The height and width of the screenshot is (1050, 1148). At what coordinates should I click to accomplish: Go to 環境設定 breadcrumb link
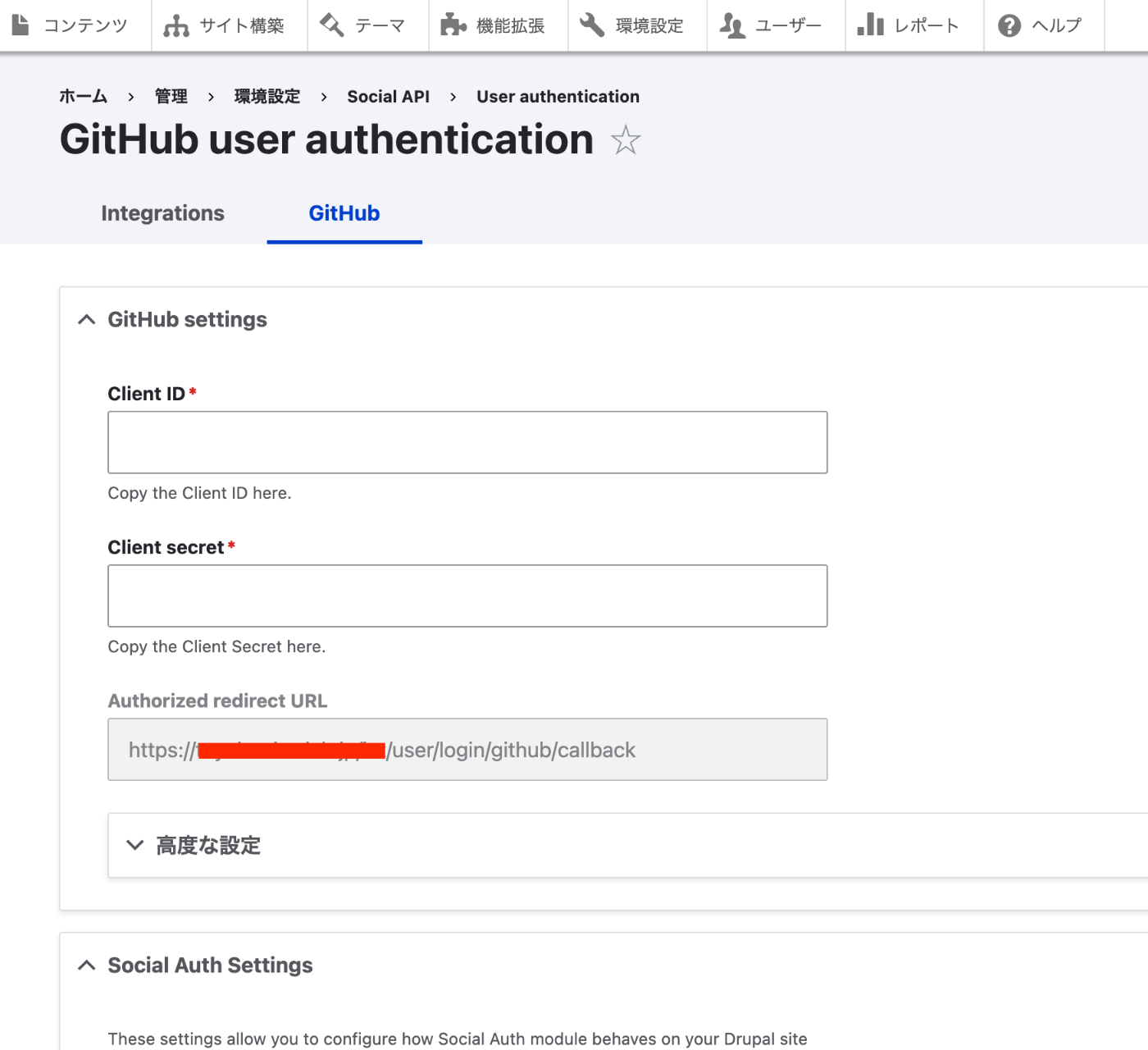267,97
